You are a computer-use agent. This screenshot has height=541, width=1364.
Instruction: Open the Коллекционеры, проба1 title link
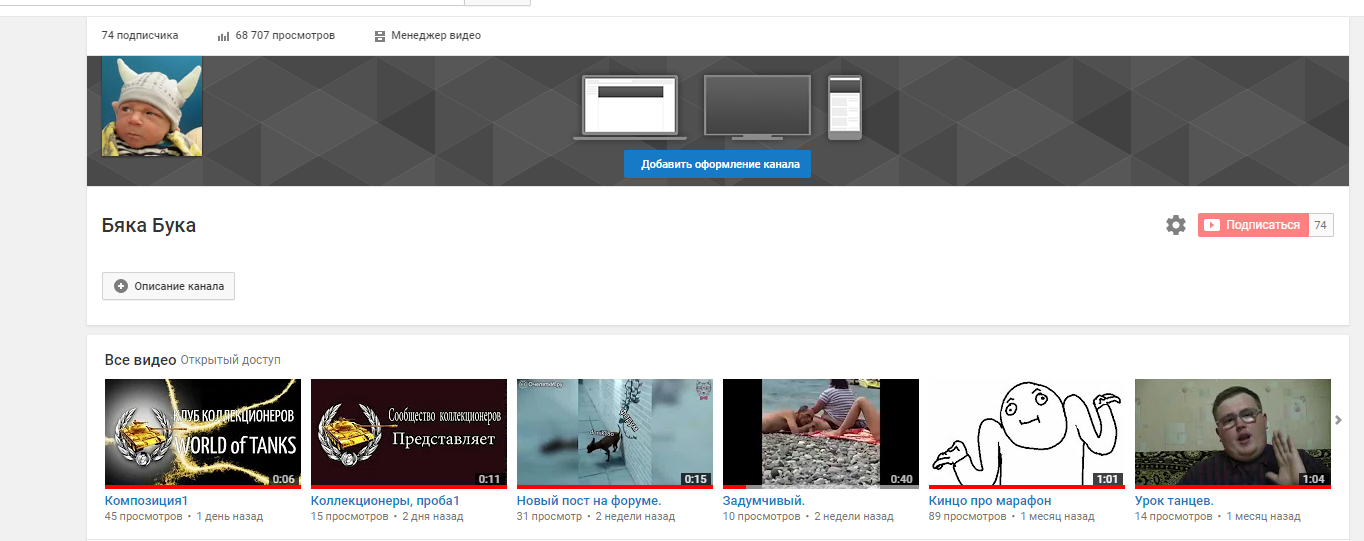(385, 501)
